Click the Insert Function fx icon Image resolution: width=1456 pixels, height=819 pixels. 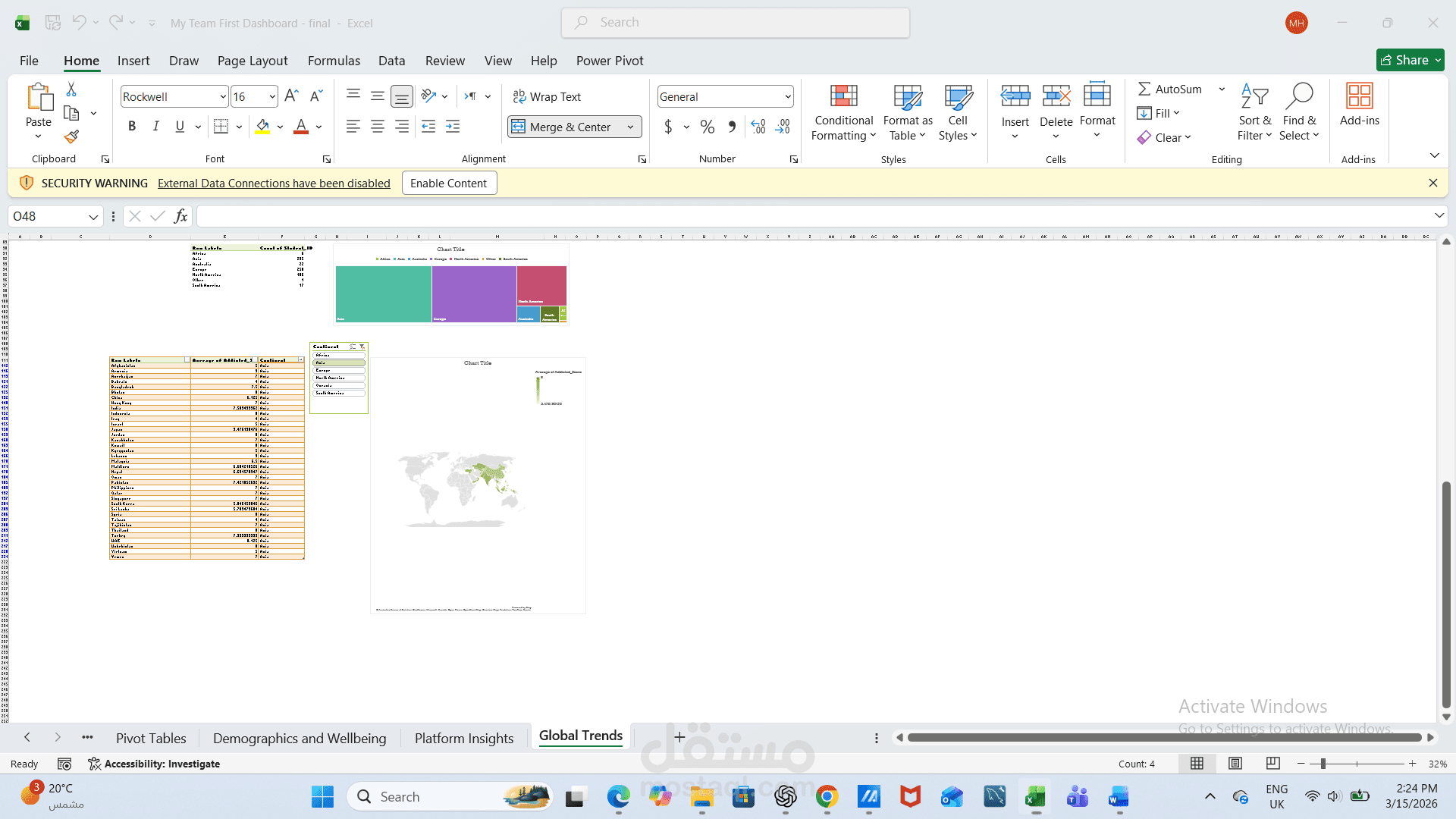click(x=180, y=216)
